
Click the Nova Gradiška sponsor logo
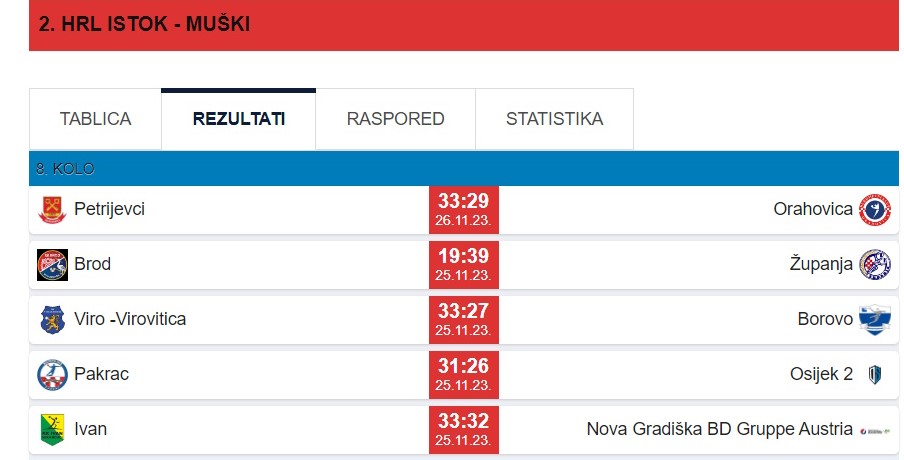click(875, 429)
